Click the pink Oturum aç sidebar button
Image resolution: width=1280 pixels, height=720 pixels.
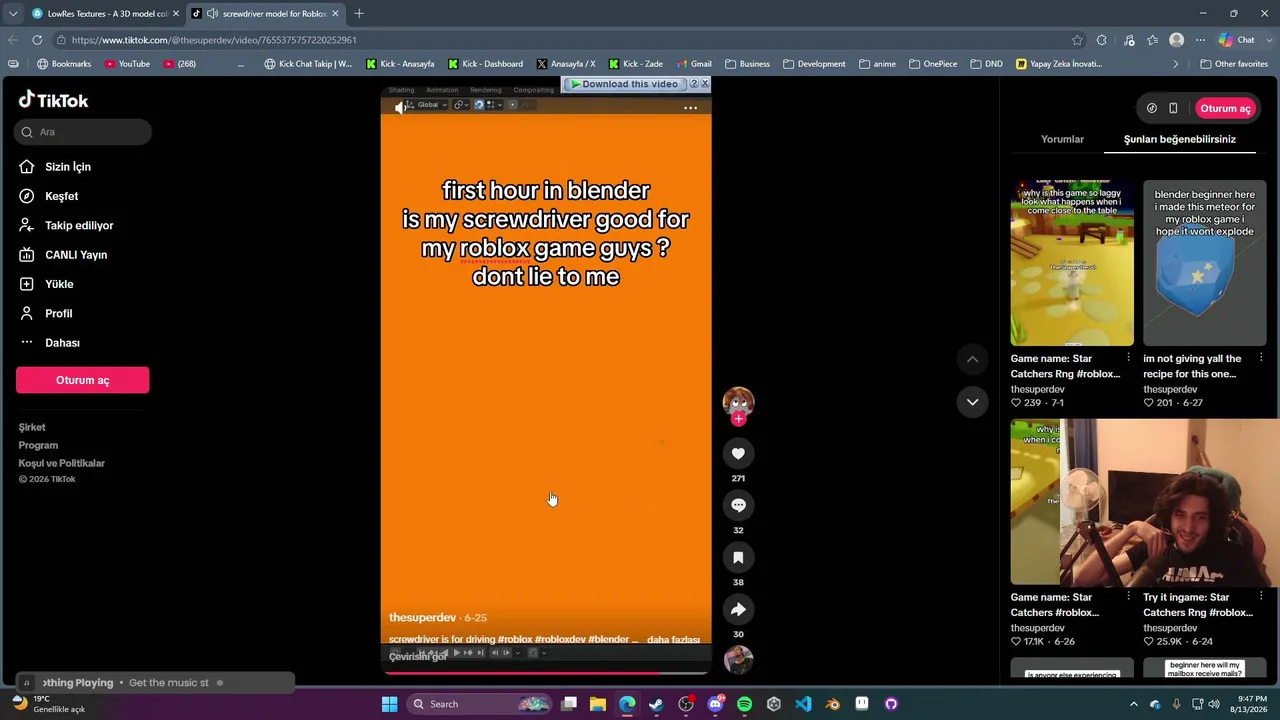82,380
